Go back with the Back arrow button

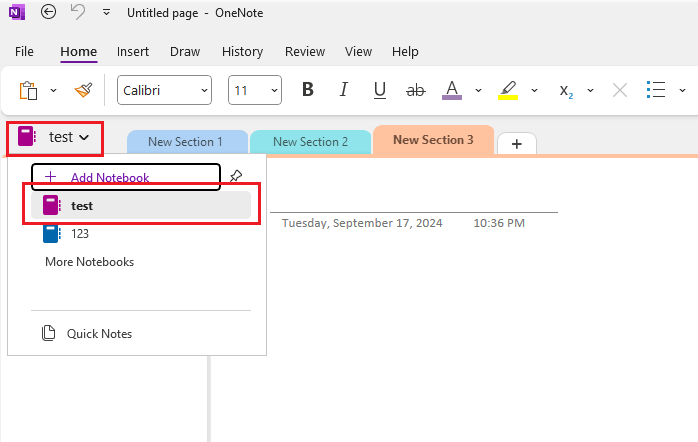coord(48,12)
